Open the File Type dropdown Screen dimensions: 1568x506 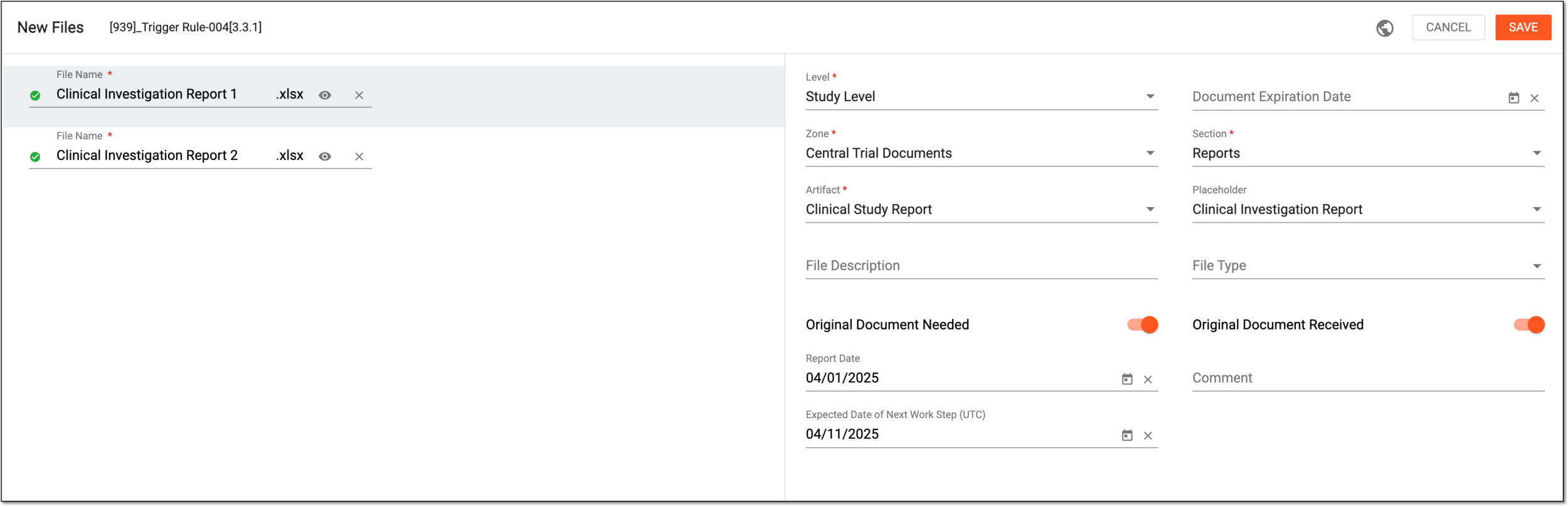coord(1368,266)
